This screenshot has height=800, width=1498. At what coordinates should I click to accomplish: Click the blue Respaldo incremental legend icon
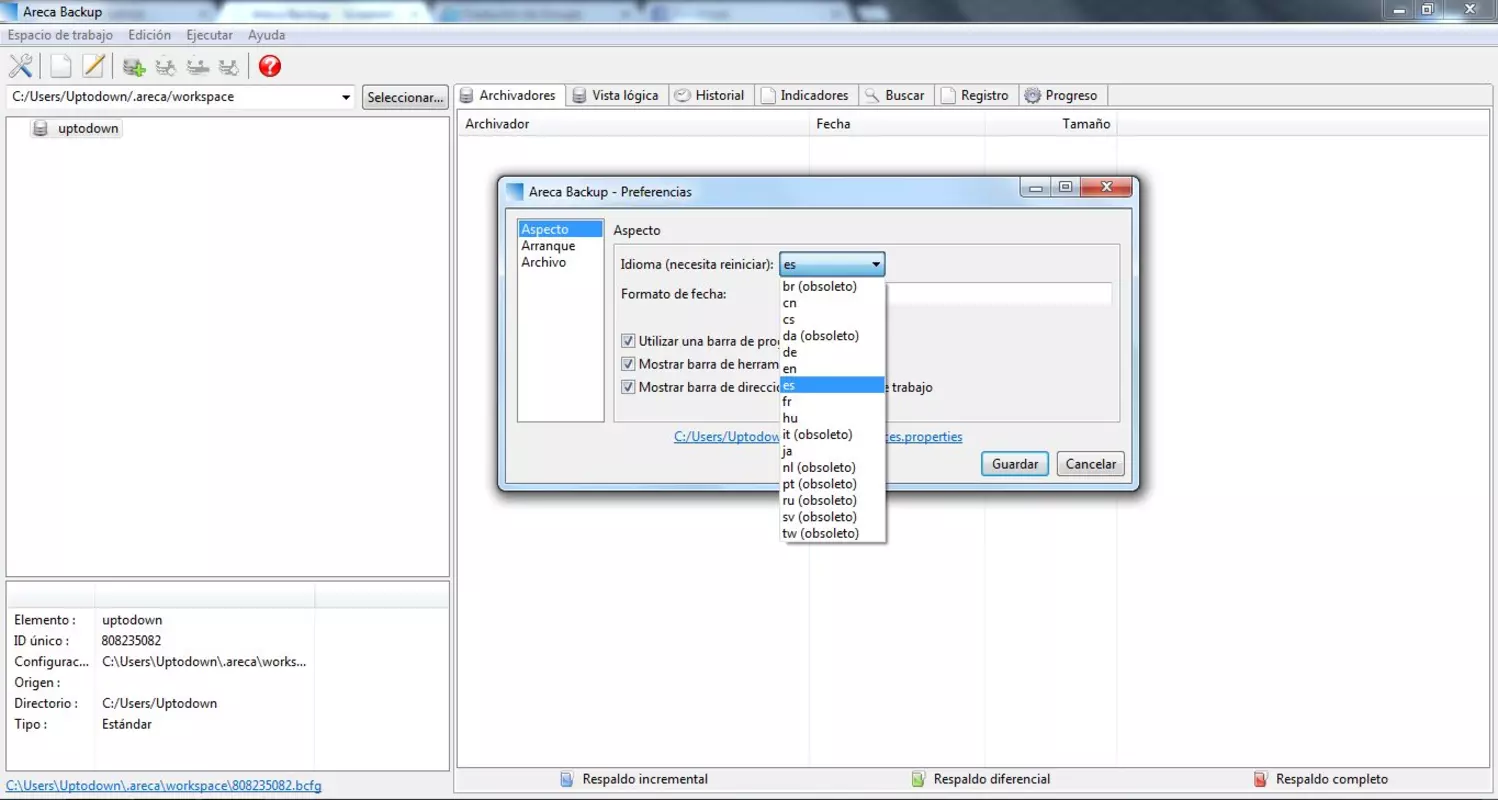pyautogui.click(x=566, y=779)
